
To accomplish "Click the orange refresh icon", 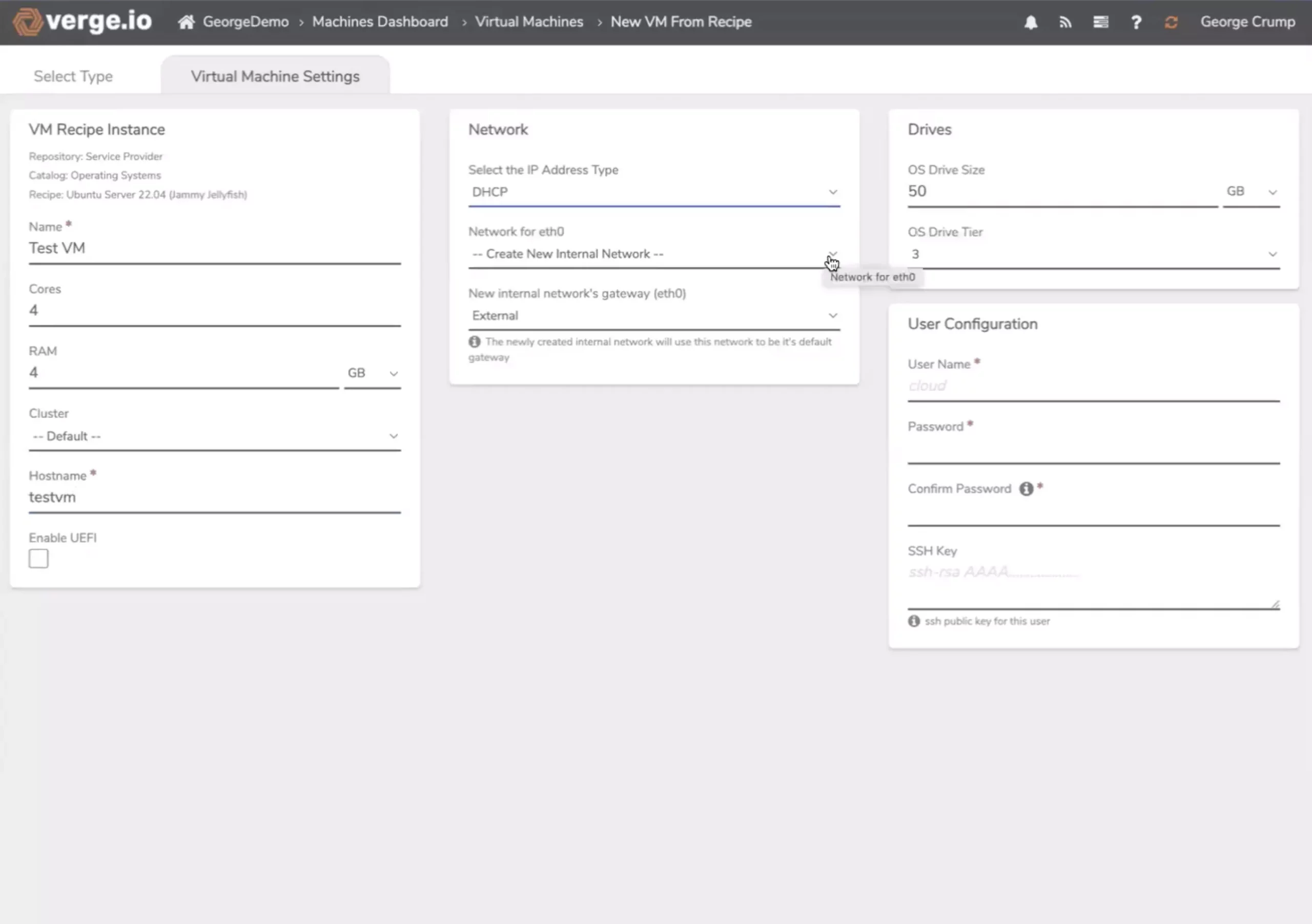I will coord(1171,22).
